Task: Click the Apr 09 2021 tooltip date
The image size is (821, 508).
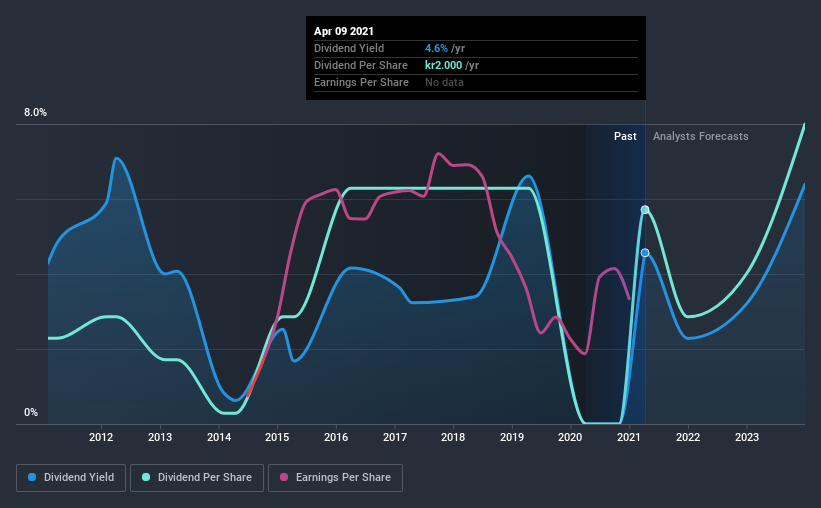Action: [344, 31]
